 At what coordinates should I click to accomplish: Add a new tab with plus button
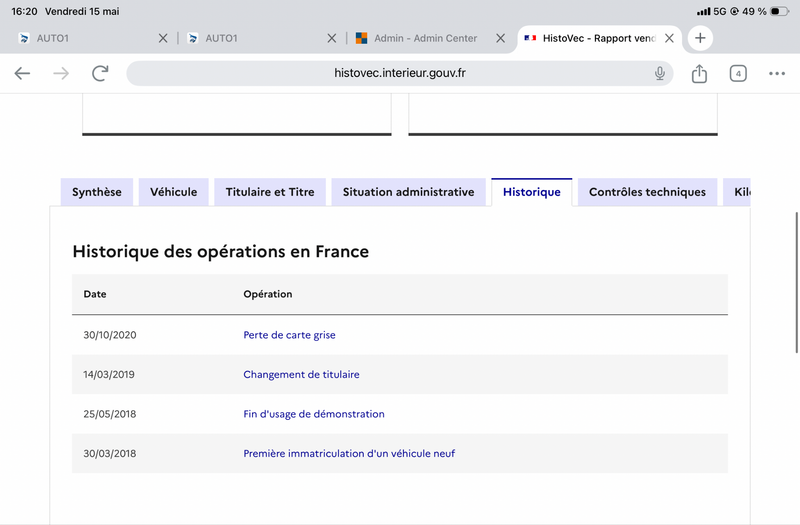(x=700, y=38)
